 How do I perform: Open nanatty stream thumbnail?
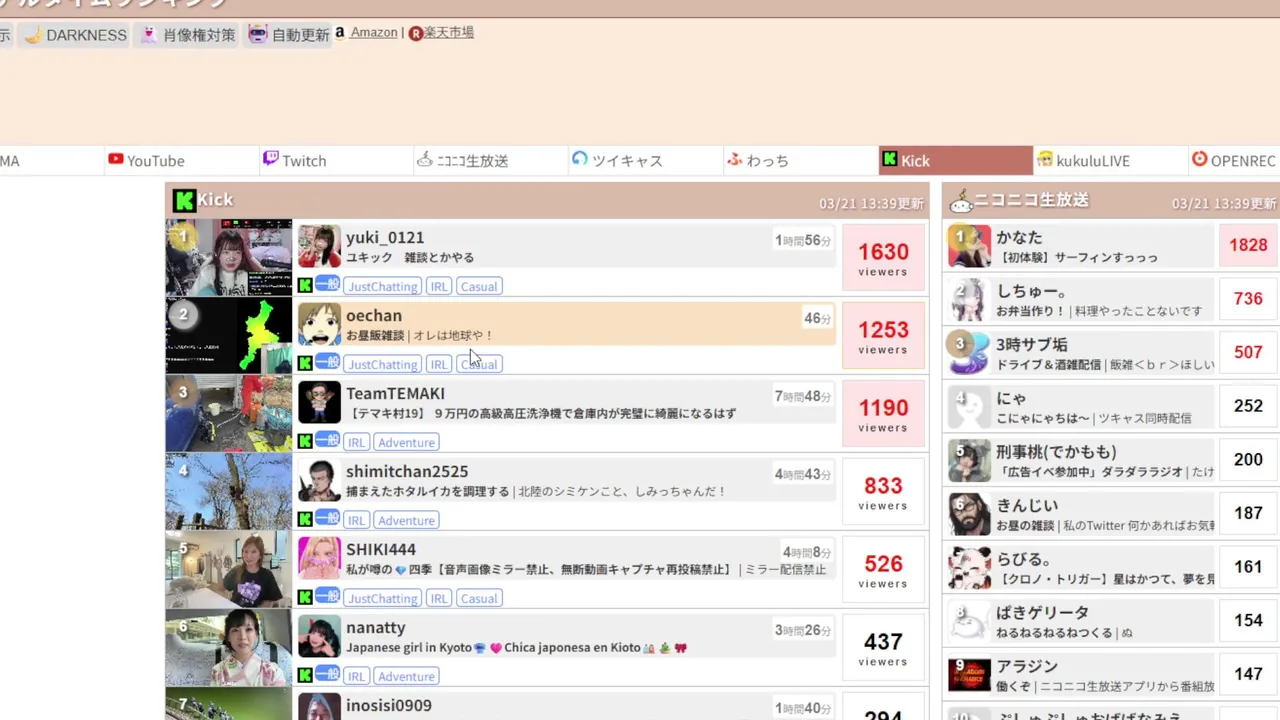click(229, 648)
